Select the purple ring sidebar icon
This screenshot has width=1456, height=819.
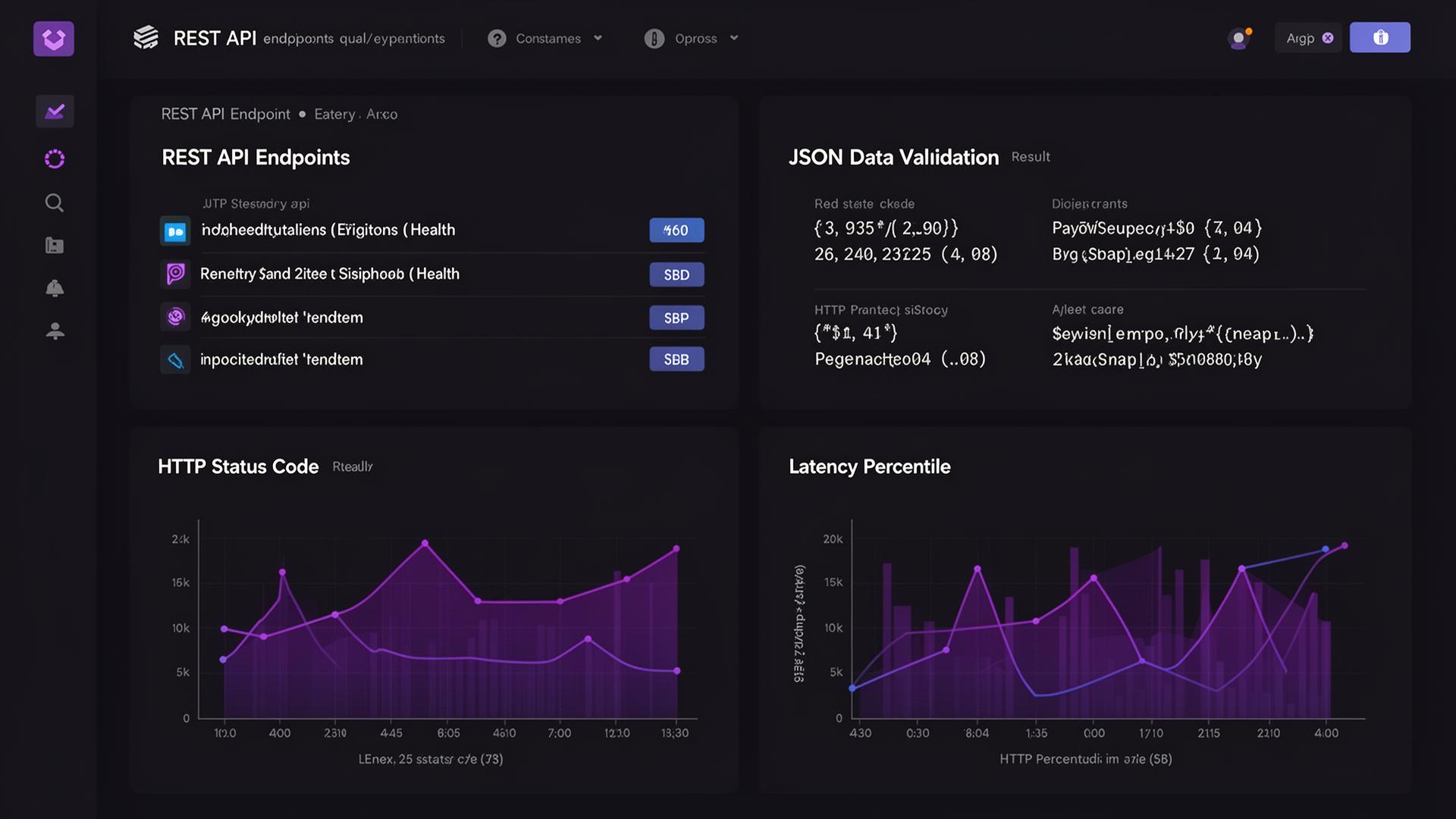click(55, 159)
